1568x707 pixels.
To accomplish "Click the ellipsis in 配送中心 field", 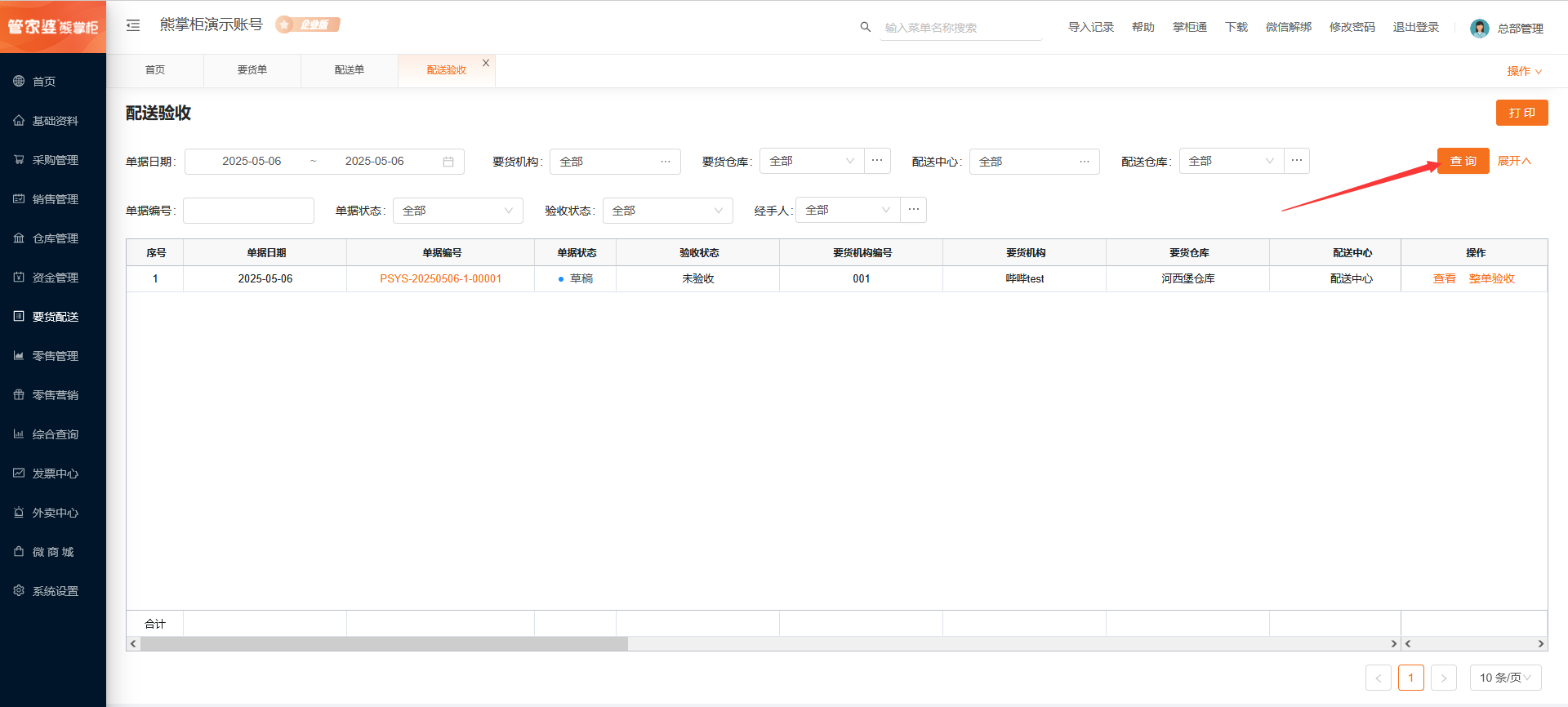I will click(x=1085, y=162).
